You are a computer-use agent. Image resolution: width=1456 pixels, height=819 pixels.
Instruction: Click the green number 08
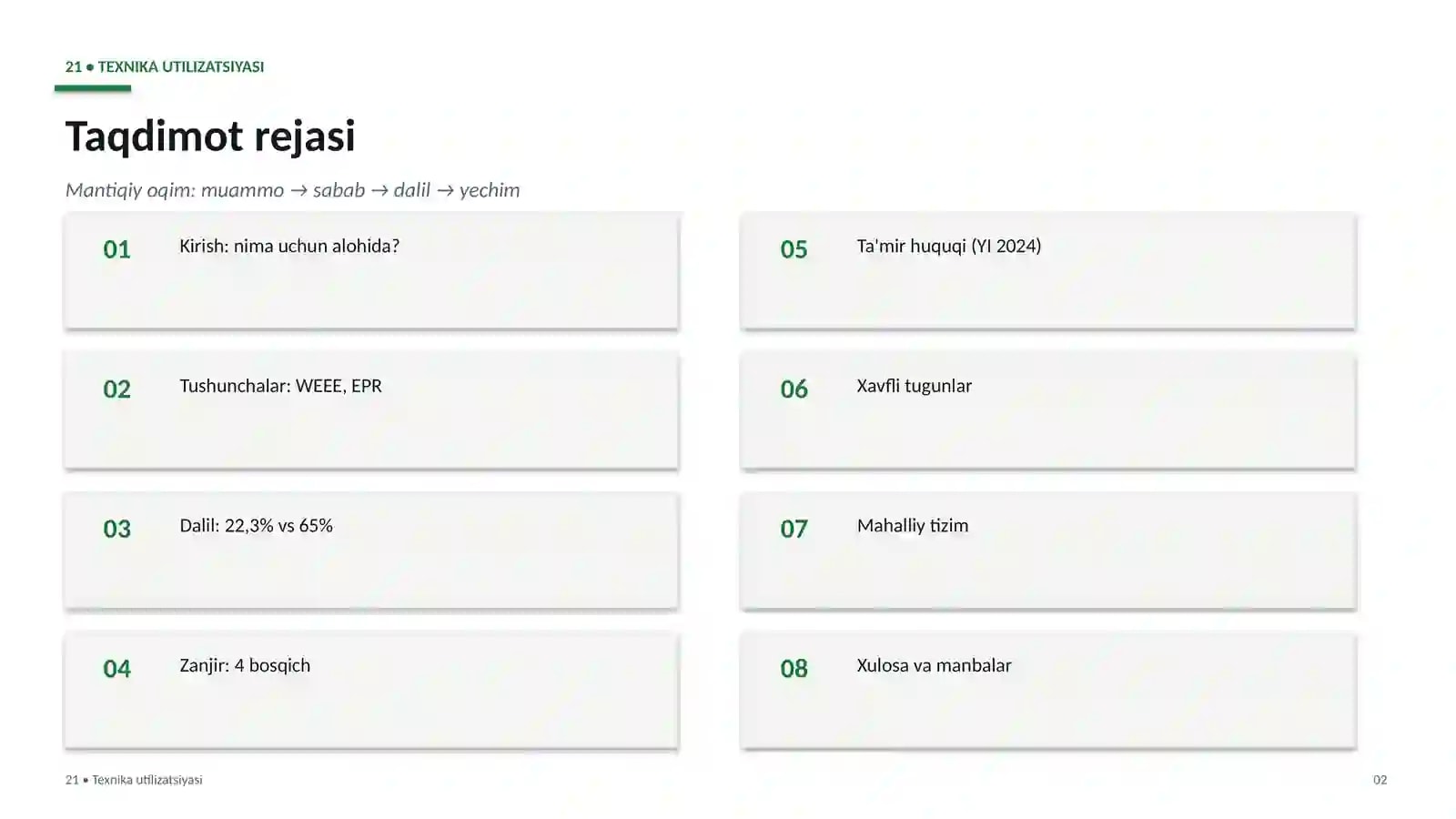tap(794, 669)
